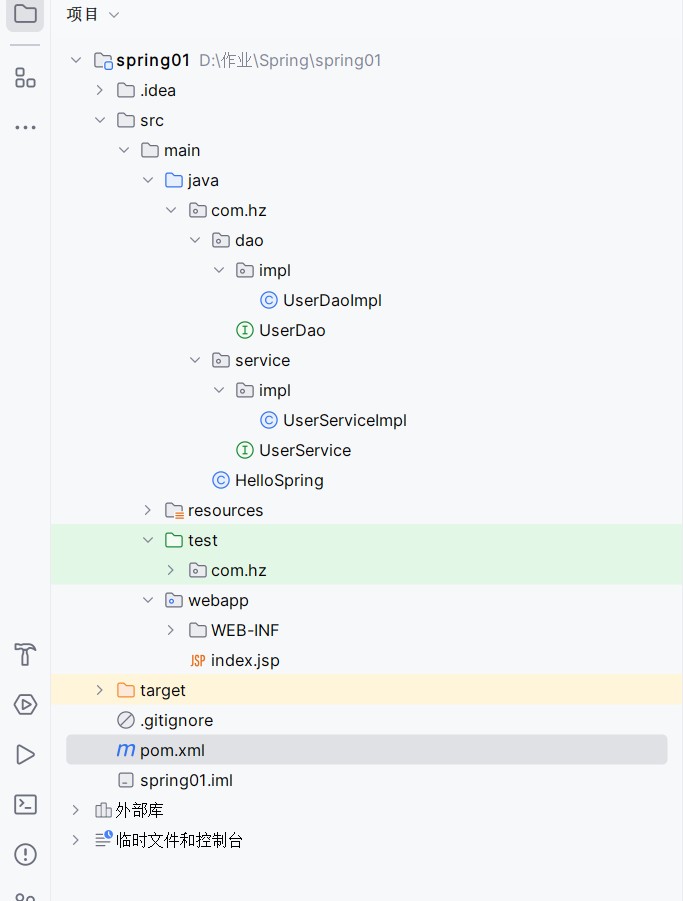Select the .gitignore file
This screenshot has width=683, height=901.
[175, 720]
